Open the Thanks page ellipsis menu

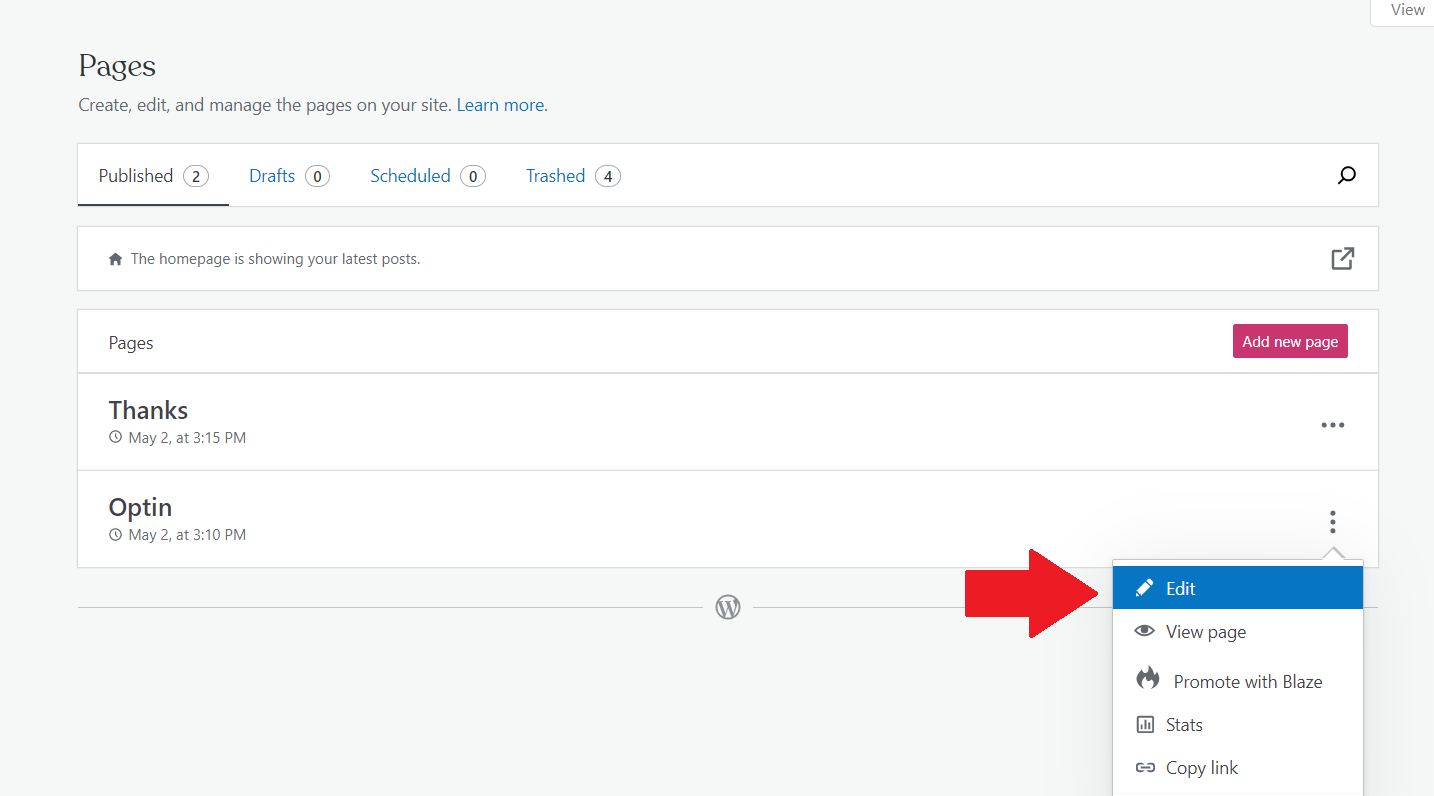pos(1333,425)
